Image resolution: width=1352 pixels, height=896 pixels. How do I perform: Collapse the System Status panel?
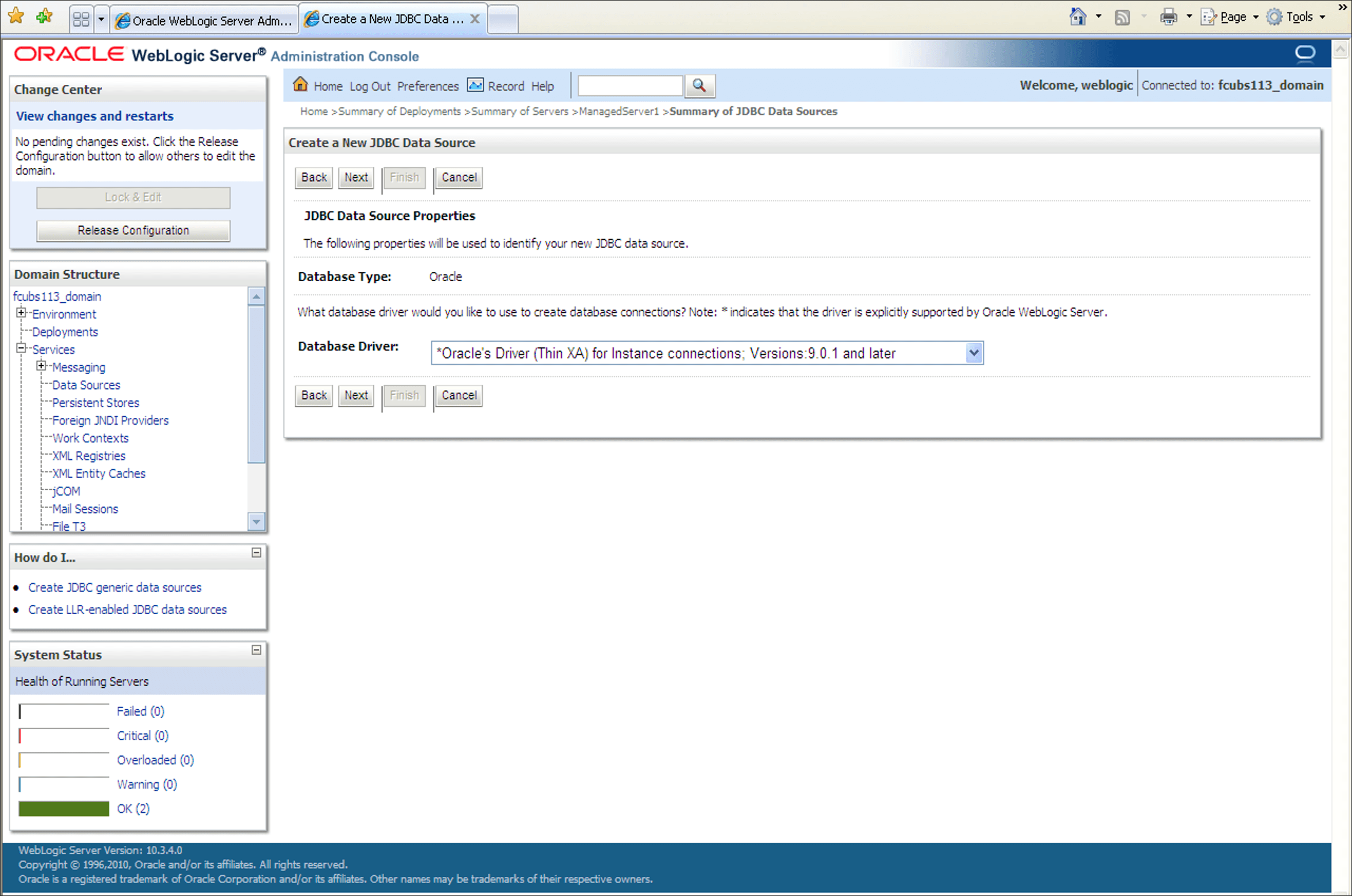256,650
